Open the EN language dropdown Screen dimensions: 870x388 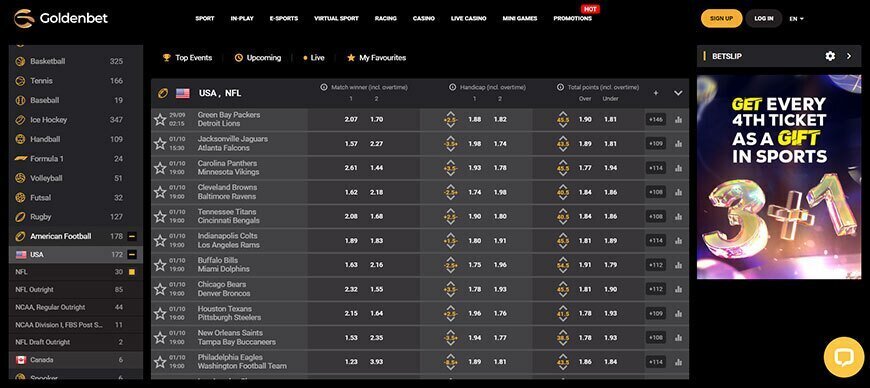(796, 18)
